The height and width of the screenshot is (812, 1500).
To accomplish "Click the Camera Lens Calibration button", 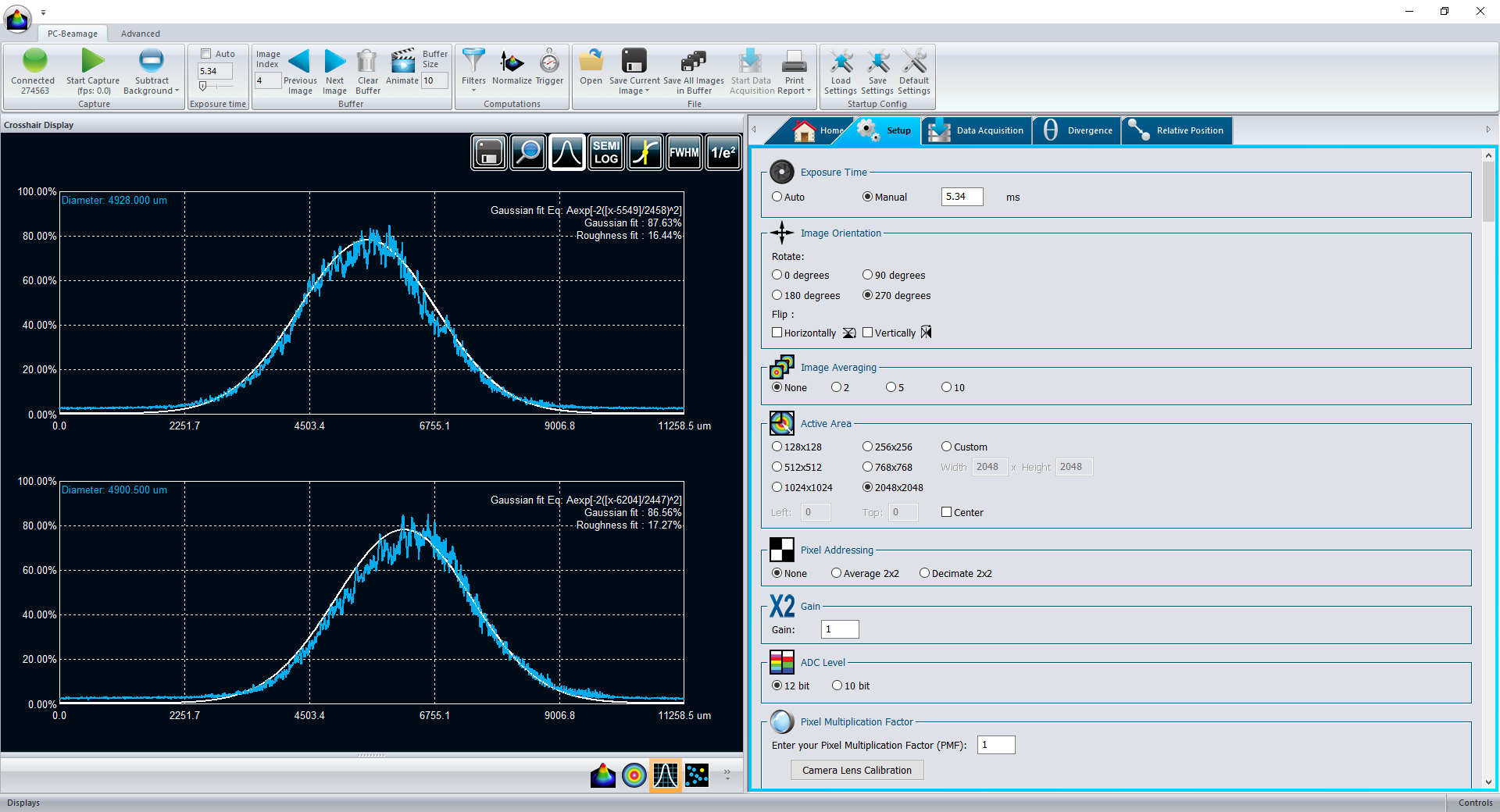I will [x=856, y=770].
